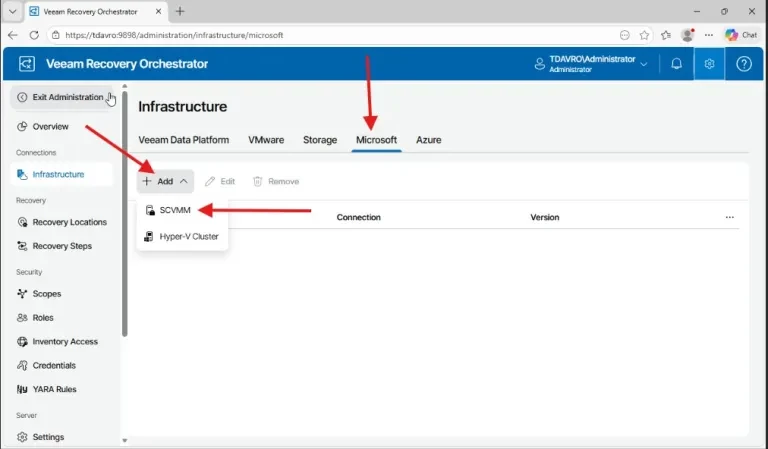768x449 pixels.
Task: Click the Exit Administration button
Action: tap(62, 97)
